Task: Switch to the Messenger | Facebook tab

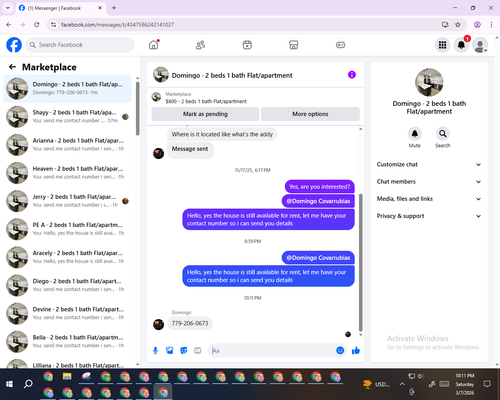Action: coord(61,8)
